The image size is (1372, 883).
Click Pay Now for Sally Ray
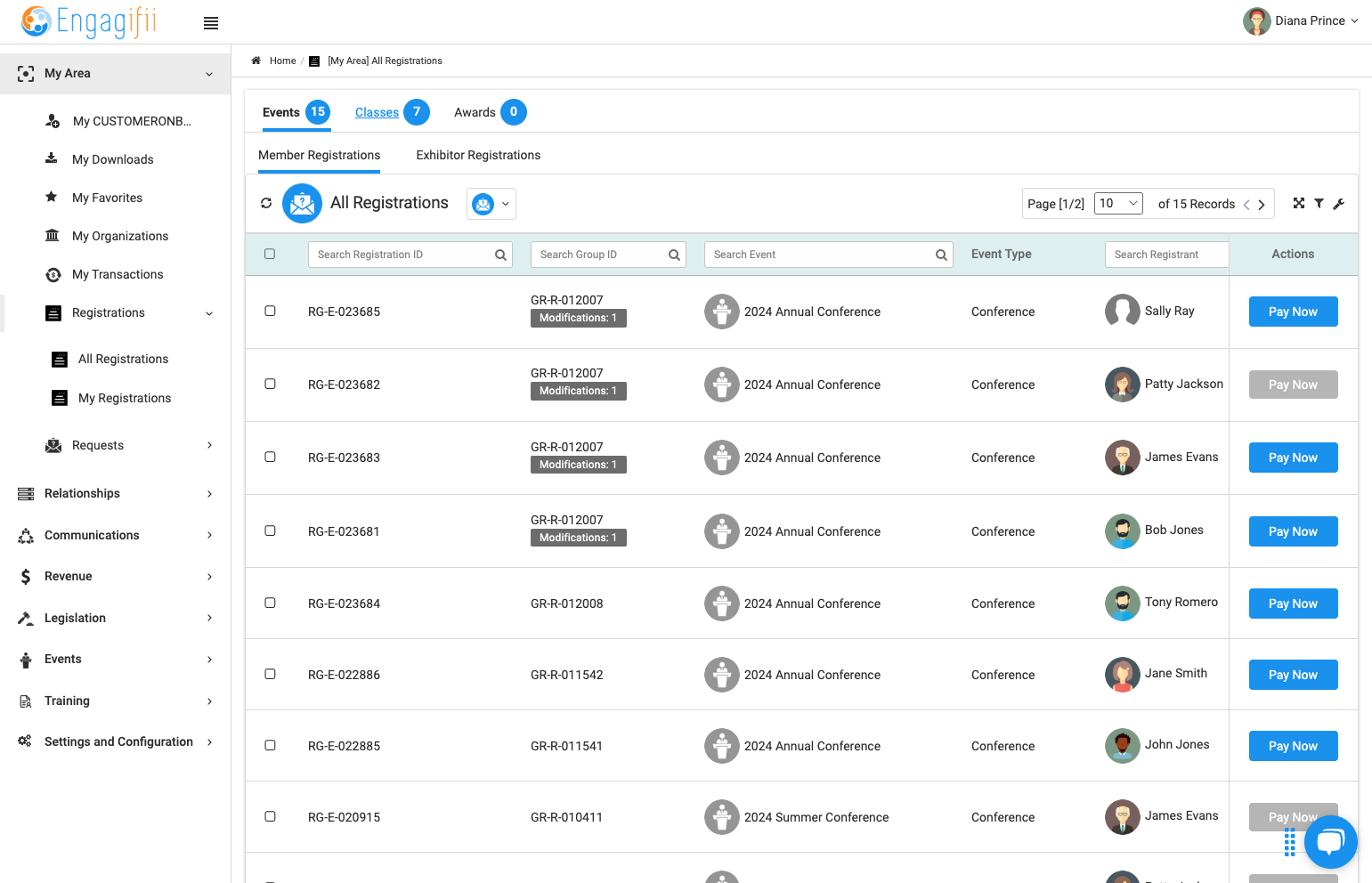[x=1293, y=312]
